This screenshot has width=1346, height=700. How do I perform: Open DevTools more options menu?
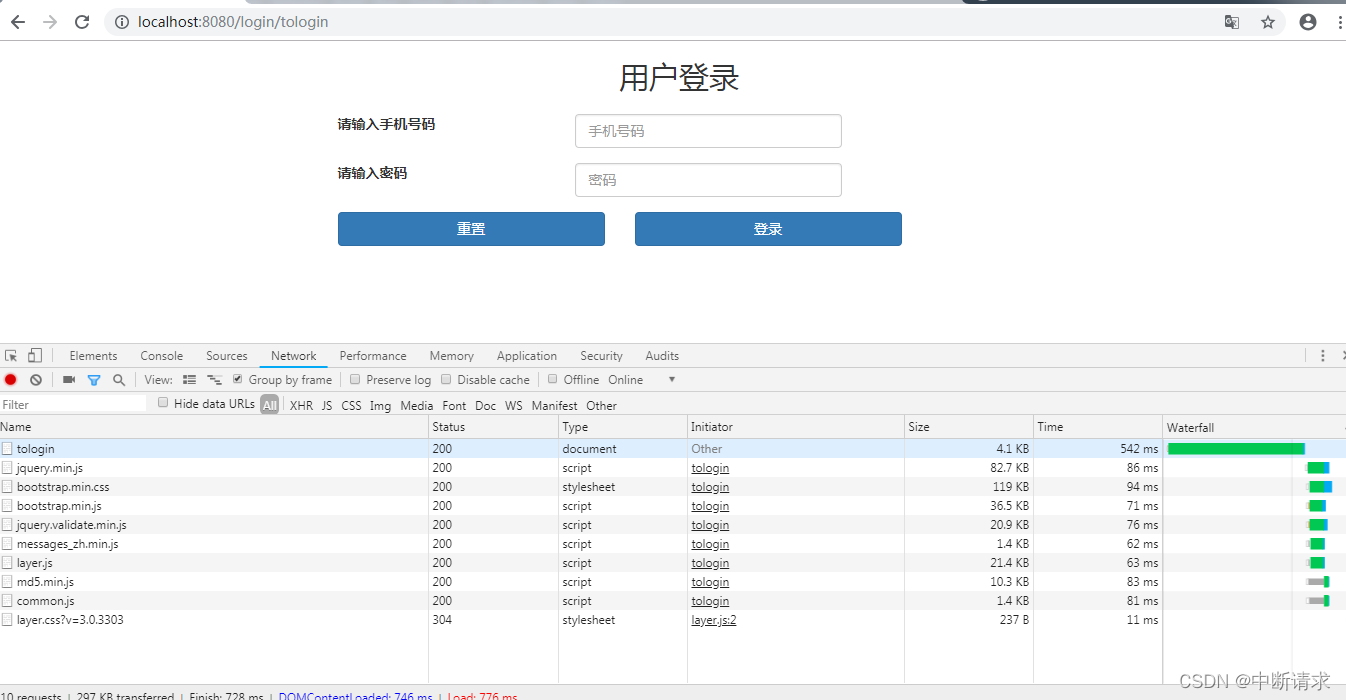pos(1322,355)
